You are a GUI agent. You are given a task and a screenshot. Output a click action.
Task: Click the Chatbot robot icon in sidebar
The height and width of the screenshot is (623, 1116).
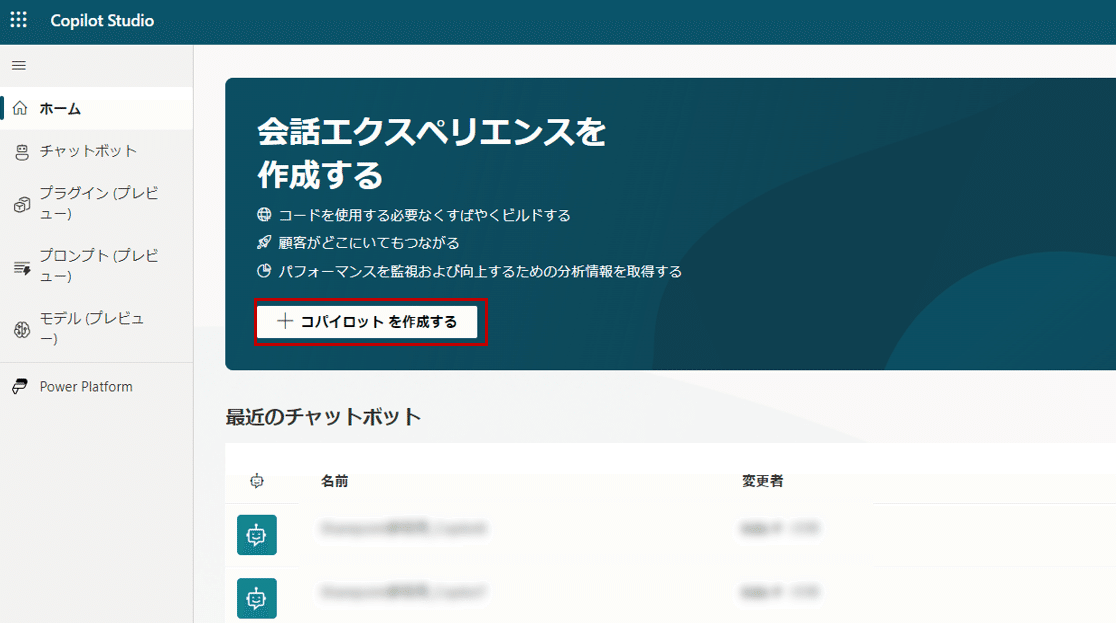[21, 152]
